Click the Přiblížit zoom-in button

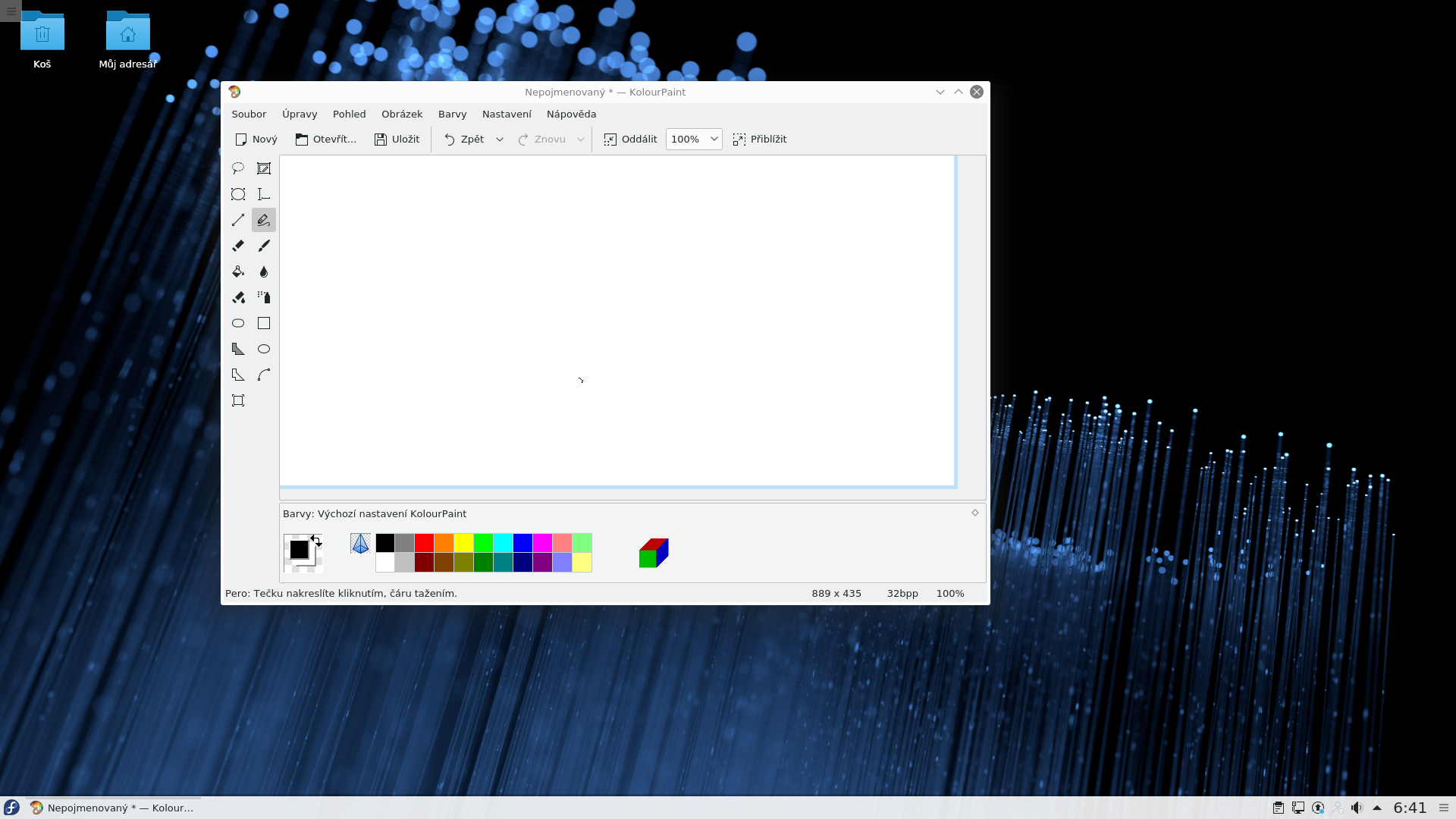pyautogui.click(x=760, y=140)
